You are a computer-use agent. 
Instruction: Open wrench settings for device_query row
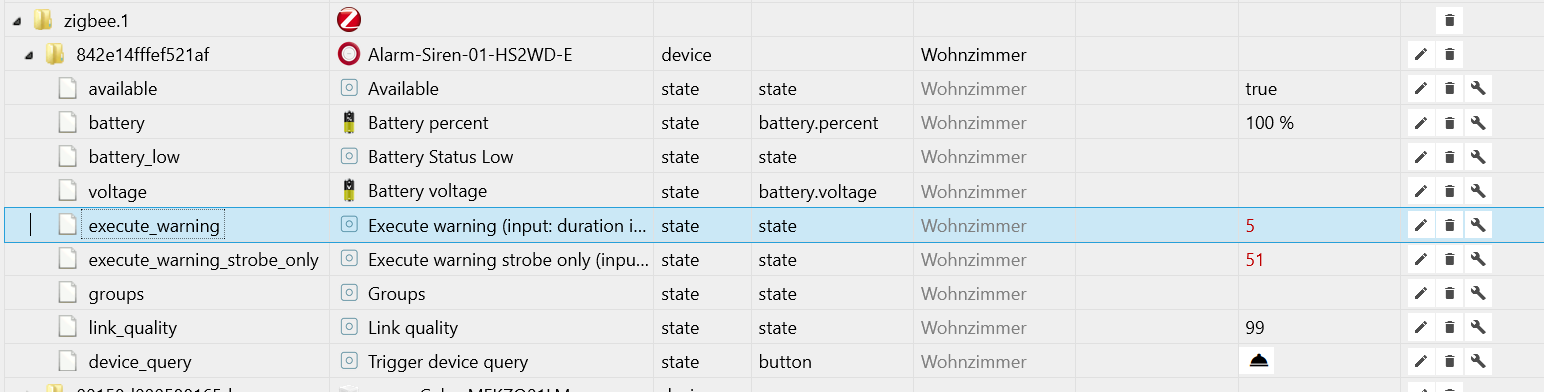click(x=1478, y=362)
